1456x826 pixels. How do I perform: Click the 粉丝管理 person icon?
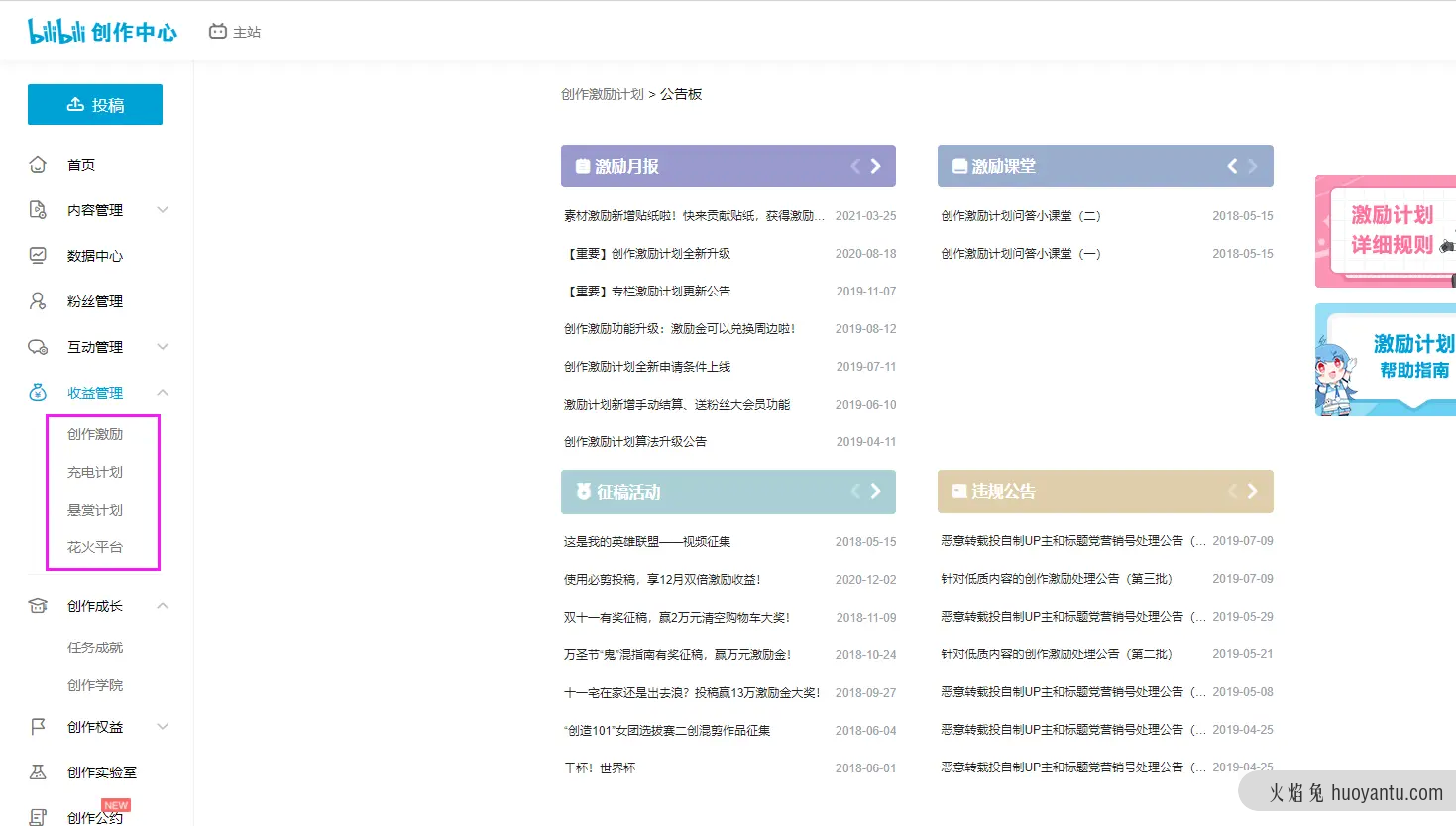(38, 301)
